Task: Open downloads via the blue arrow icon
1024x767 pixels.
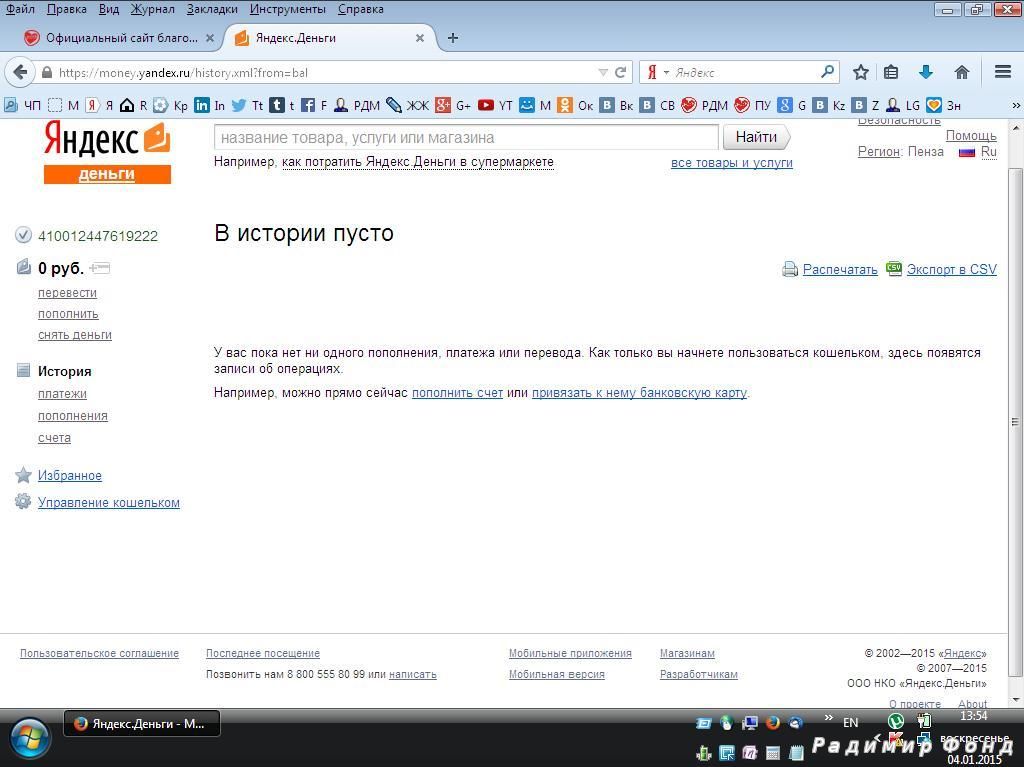Action: (x=925, y=72)
